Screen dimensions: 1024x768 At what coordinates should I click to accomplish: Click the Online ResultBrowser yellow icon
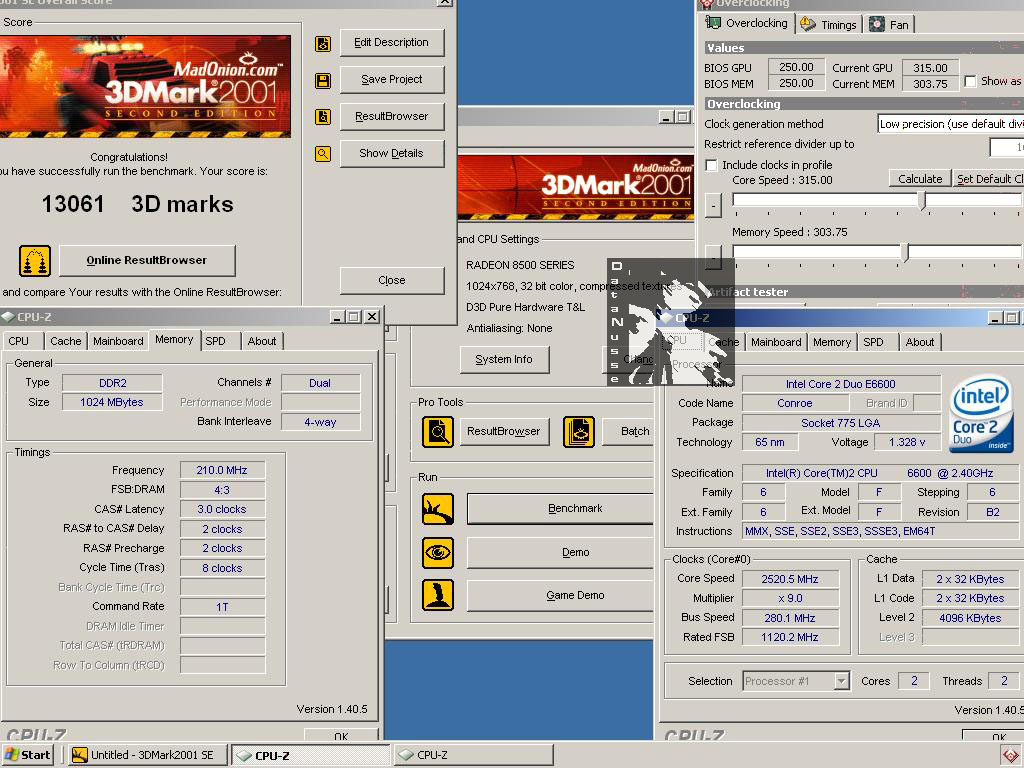[x=35, y=261]
